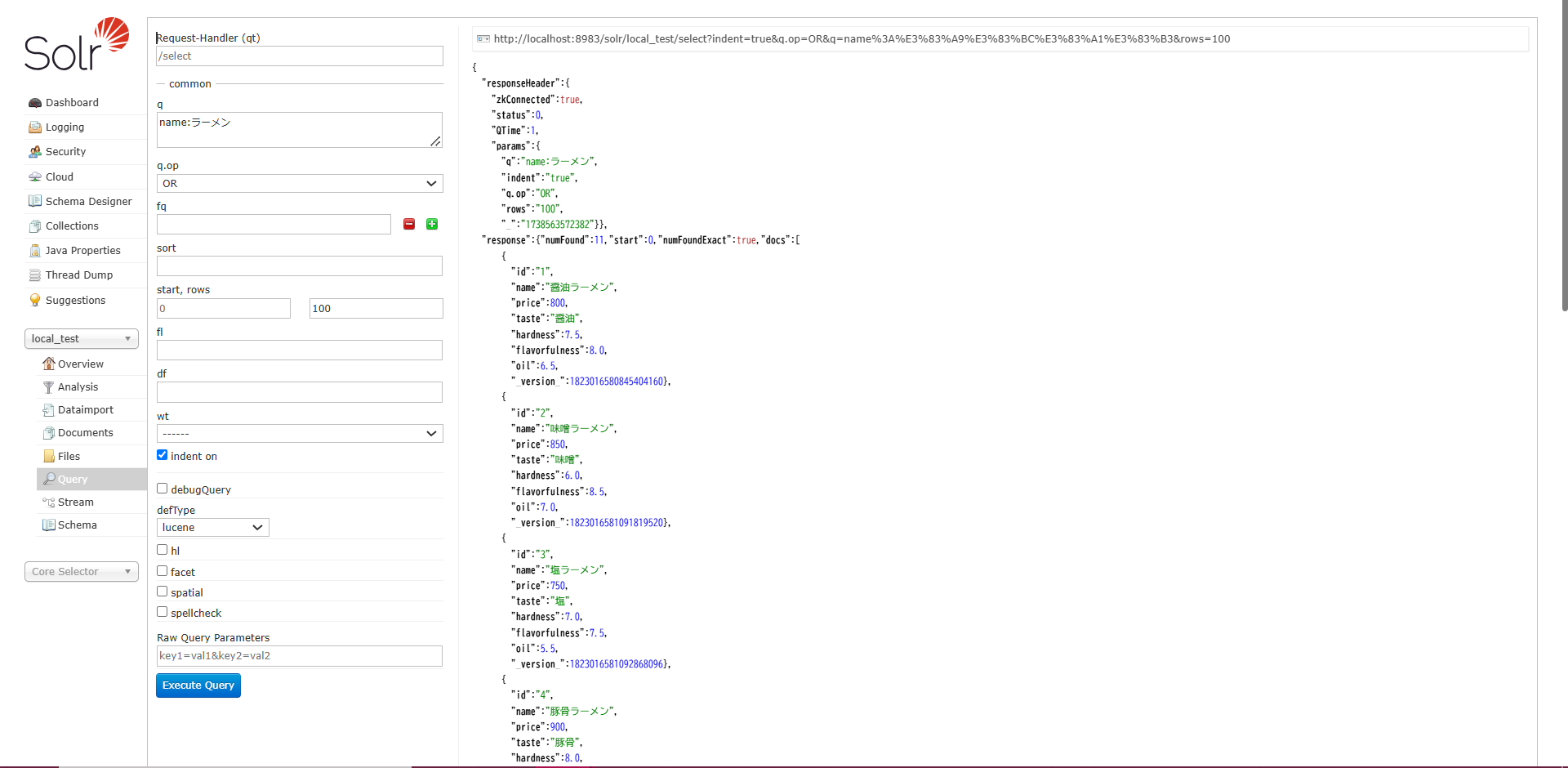This screenshot has height=768, width=1568.
Task: Add an fq filter with green plus
Action: [432, 224]
